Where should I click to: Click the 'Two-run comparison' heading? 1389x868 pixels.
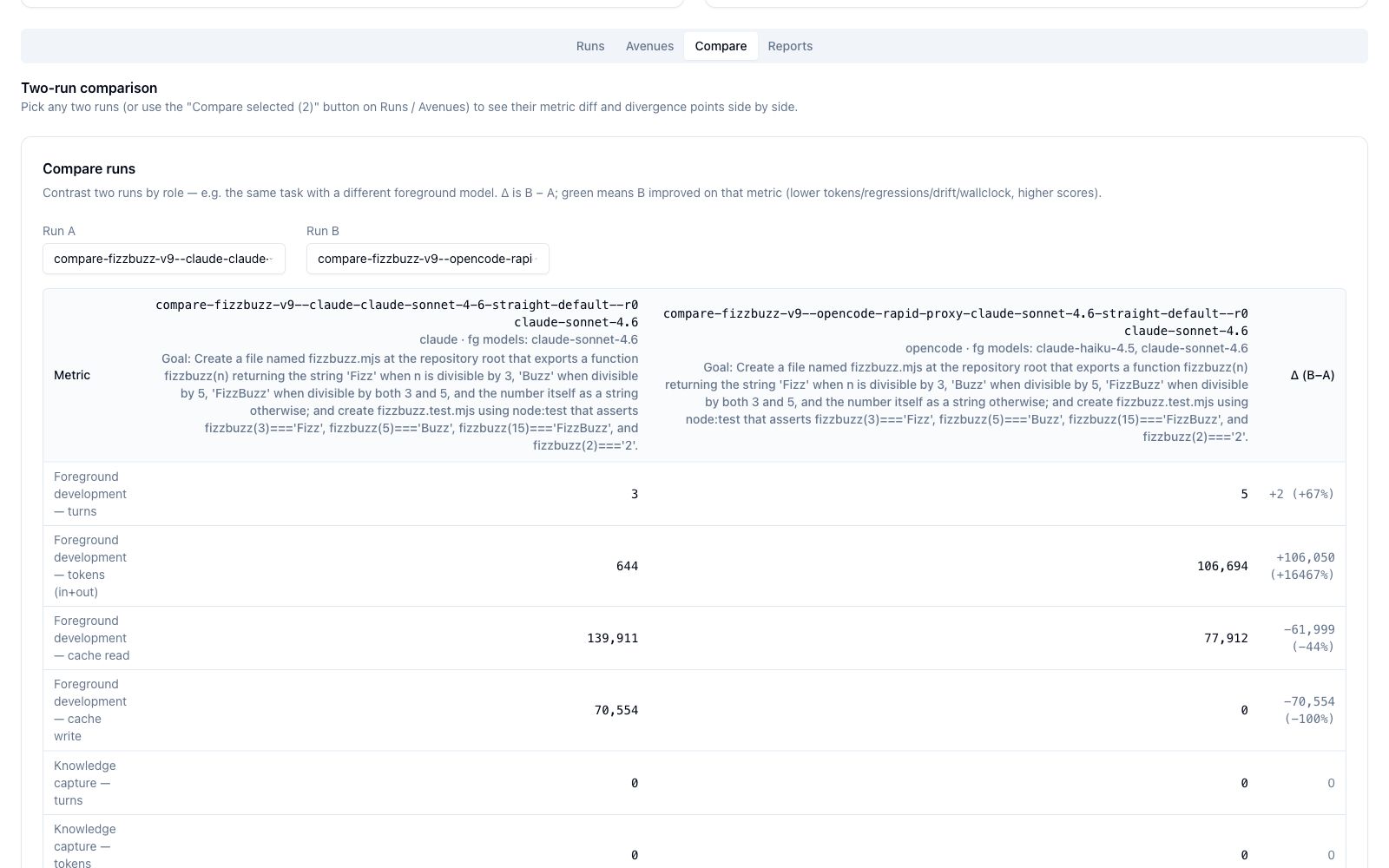89,88
